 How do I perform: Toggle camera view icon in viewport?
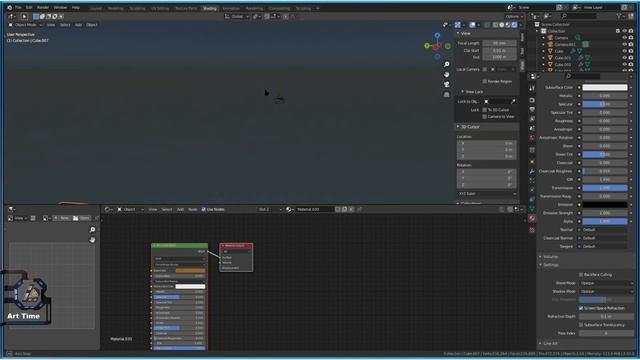pos(447,84)
